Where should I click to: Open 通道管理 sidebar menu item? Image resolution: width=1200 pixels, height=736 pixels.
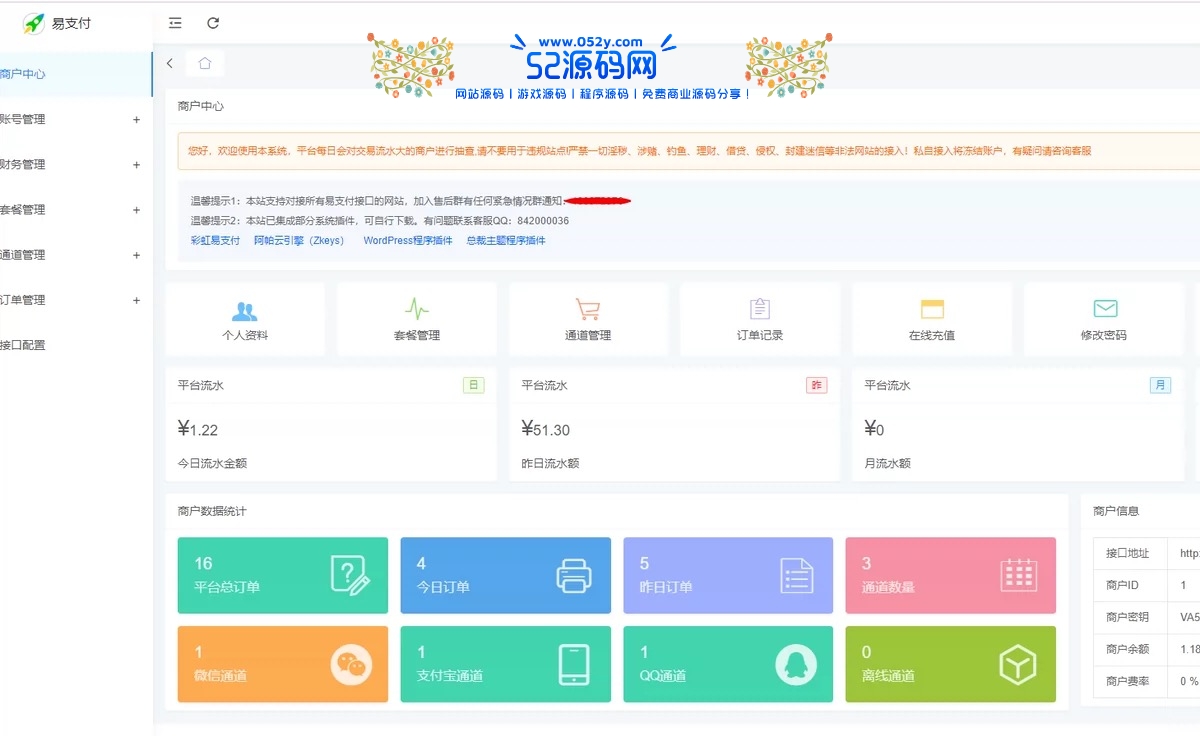pyautogui.click(x=76, y=255)
